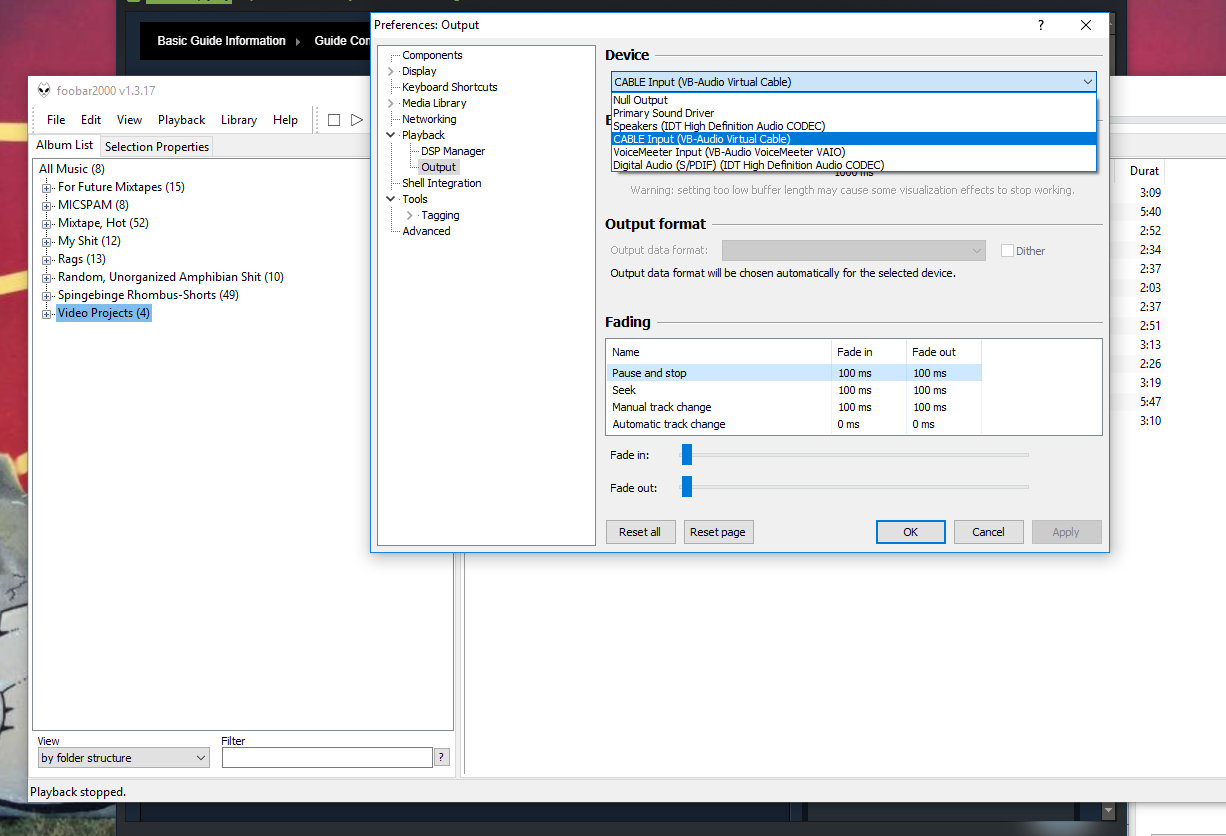This screenshot has height=836, width=1226.
Task: Open Shell Integration preferences page
Action: pyautogui.click(x=441, y=183)
